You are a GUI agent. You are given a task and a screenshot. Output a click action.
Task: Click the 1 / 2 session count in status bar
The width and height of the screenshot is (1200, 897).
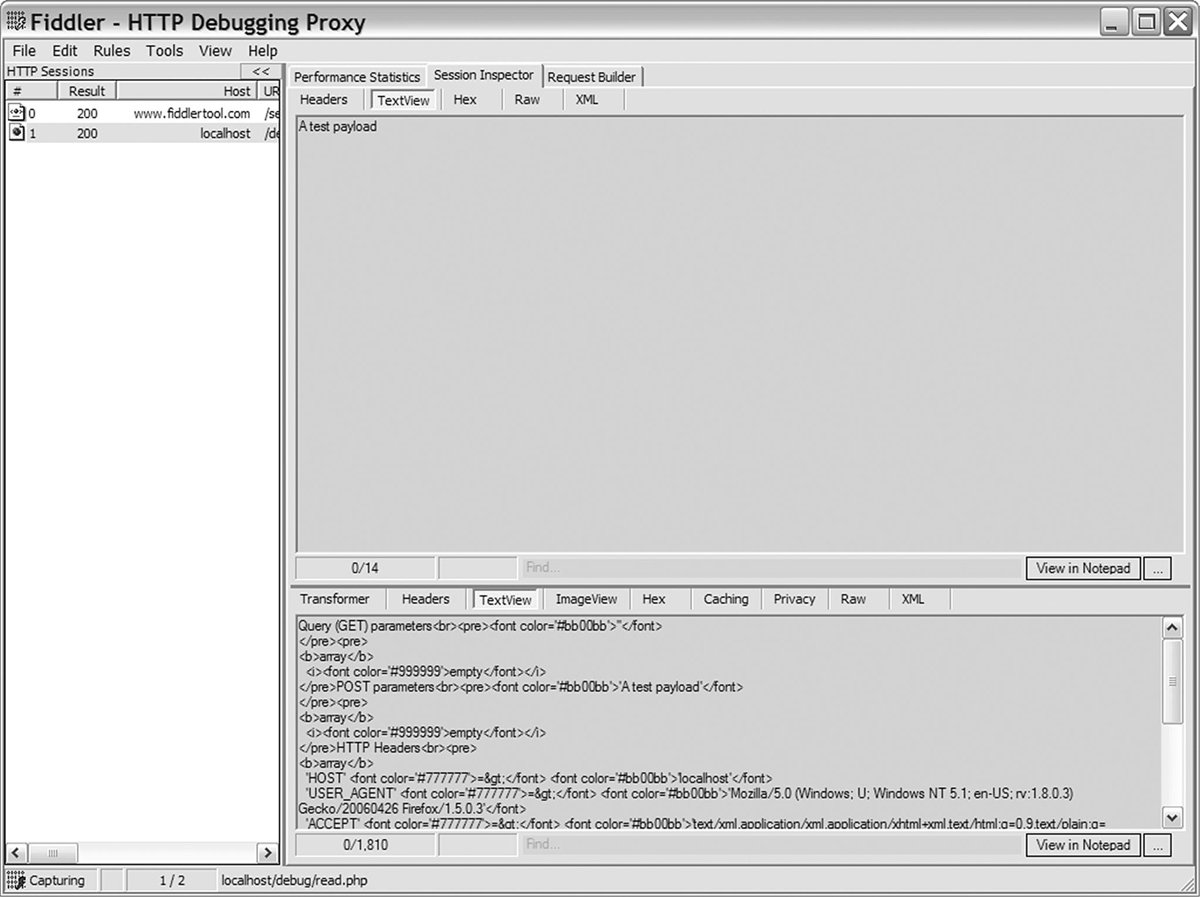[x=172, y=881]
